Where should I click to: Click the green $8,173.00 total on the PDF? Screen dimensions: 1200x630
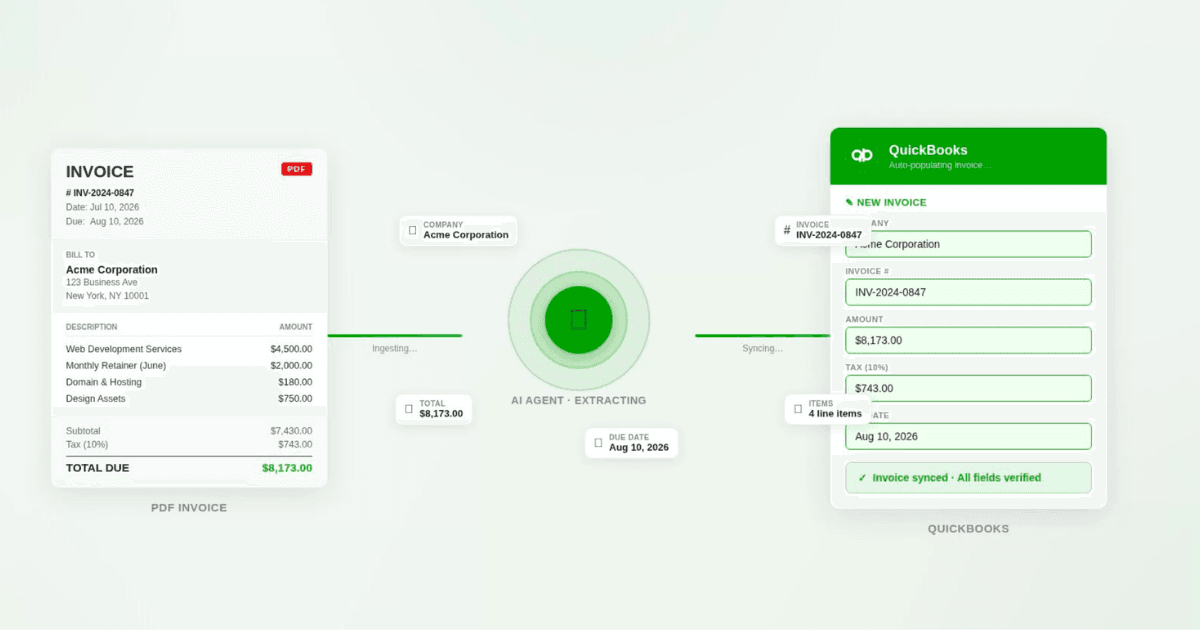(287, 467)
